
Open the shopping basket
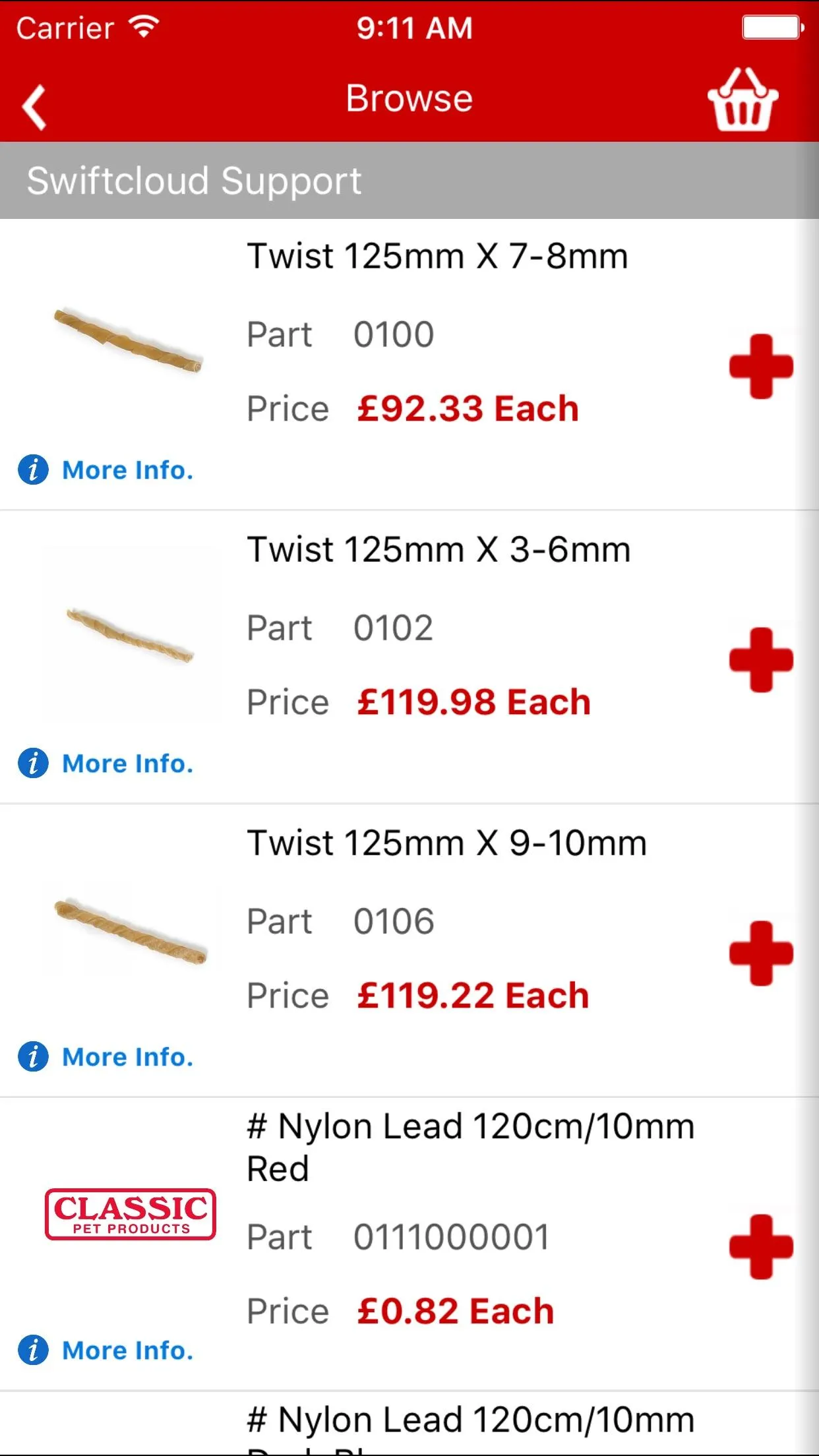[743, 100]
